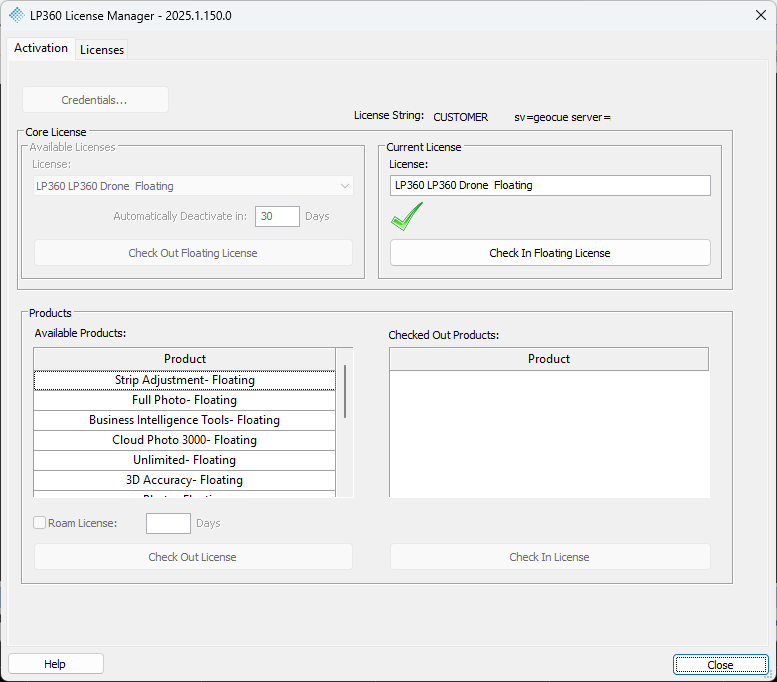Click the CUSTOMER license string text
Viewport: 777px width, 682px height.
(x=461, y=117)
